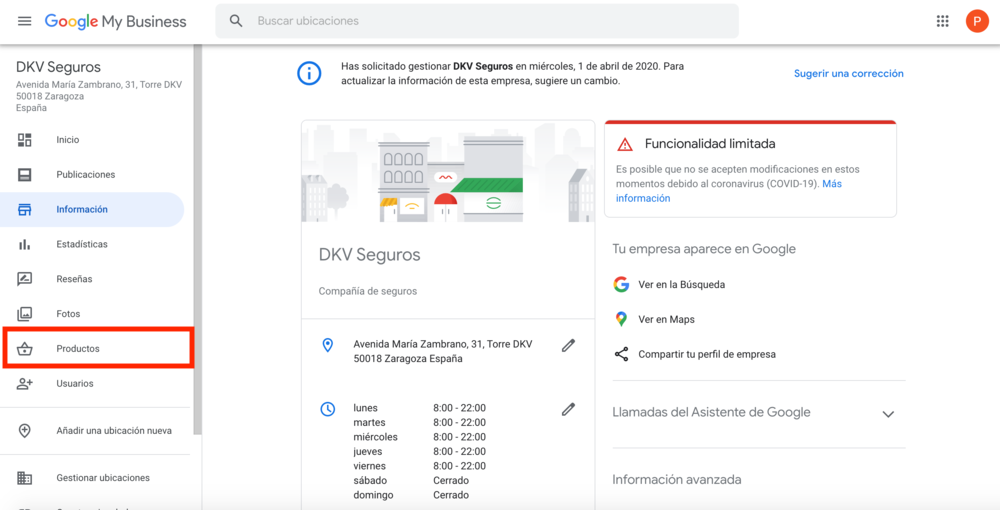Click the Usuarios add-person icon
This screenshot has width=1000, height=510.
point(24,384)
